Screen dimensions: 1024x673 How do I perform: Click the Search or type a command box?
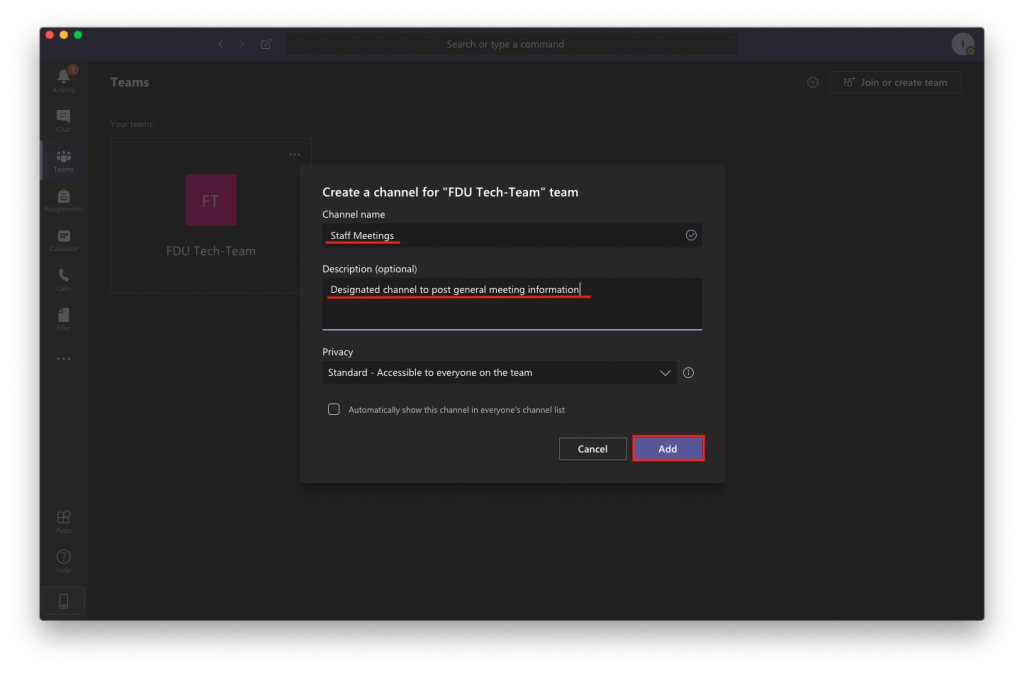(512, 44)
